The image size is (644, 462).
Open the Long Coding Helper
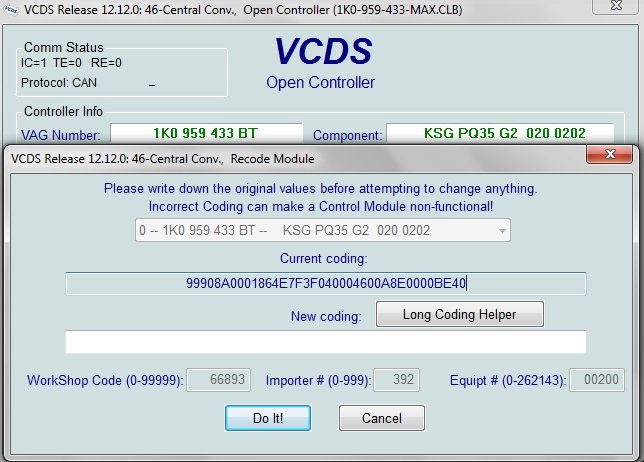click(459, 314)
